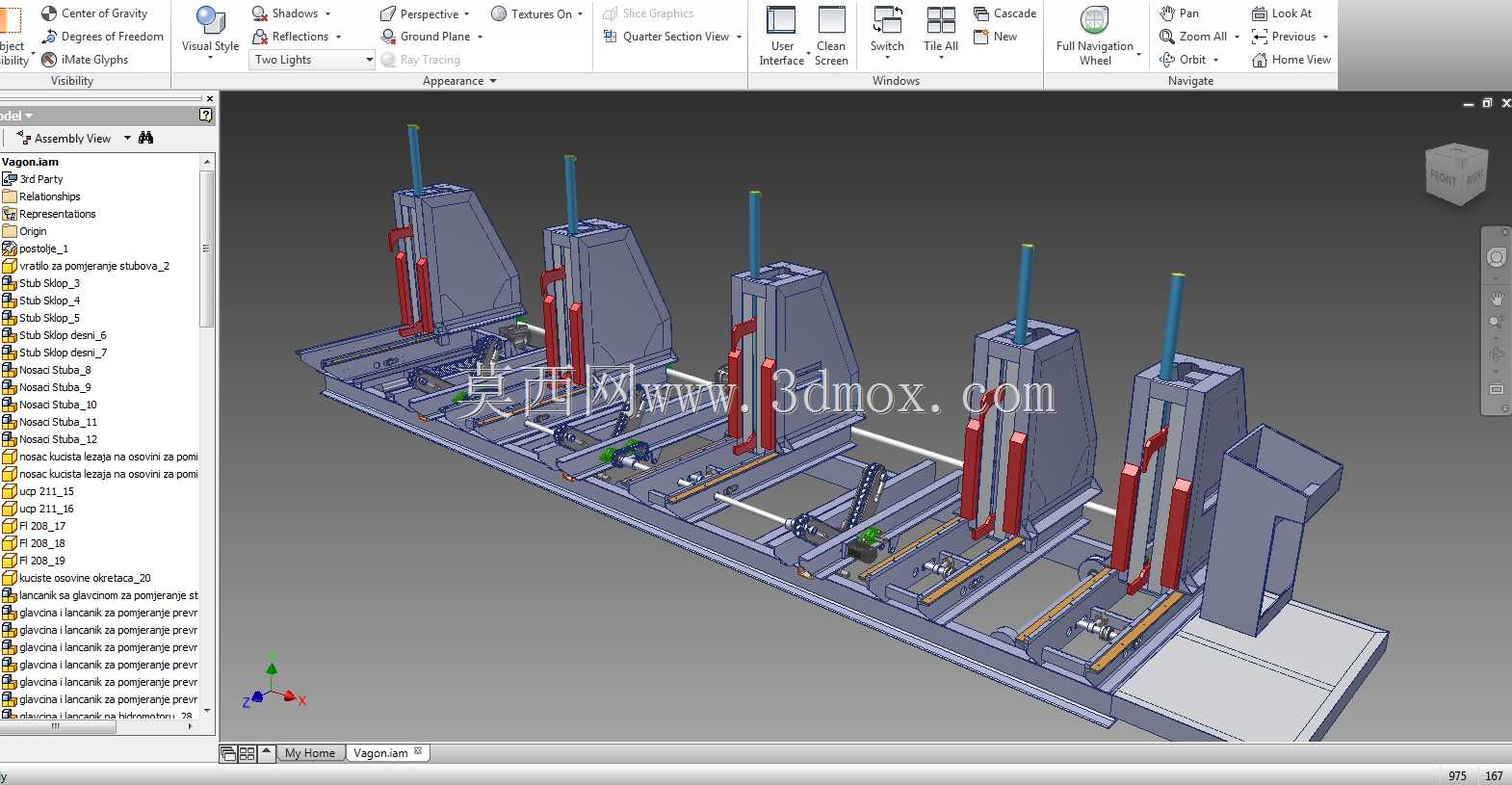Open the Textures On dropdown arrow
1512x785 pixels.
point(580,14)
